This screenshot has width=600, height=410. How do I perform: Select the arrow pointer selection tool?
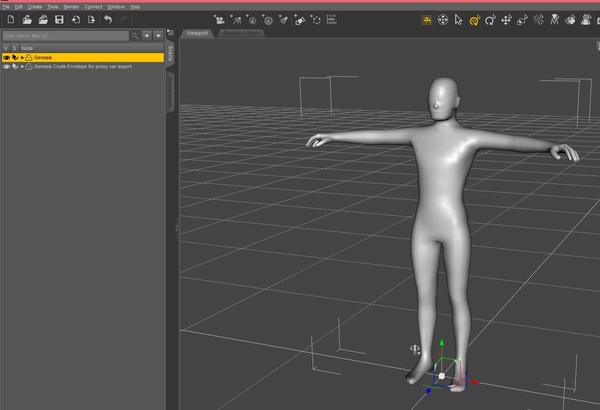[x=458, y=20]
